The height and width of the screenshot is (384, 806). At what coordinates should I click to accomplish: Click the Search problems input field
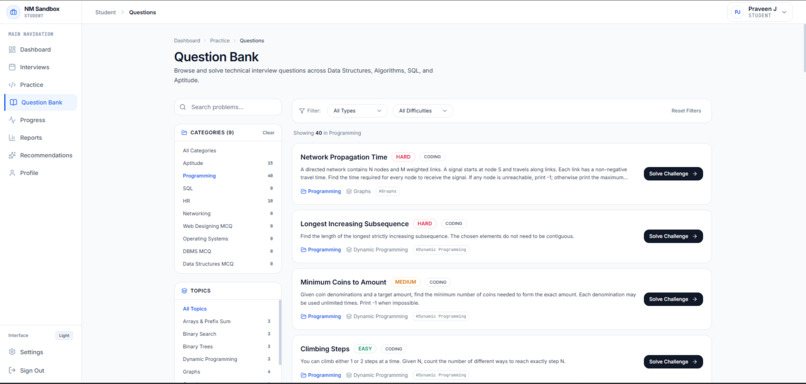pos(228,107)
